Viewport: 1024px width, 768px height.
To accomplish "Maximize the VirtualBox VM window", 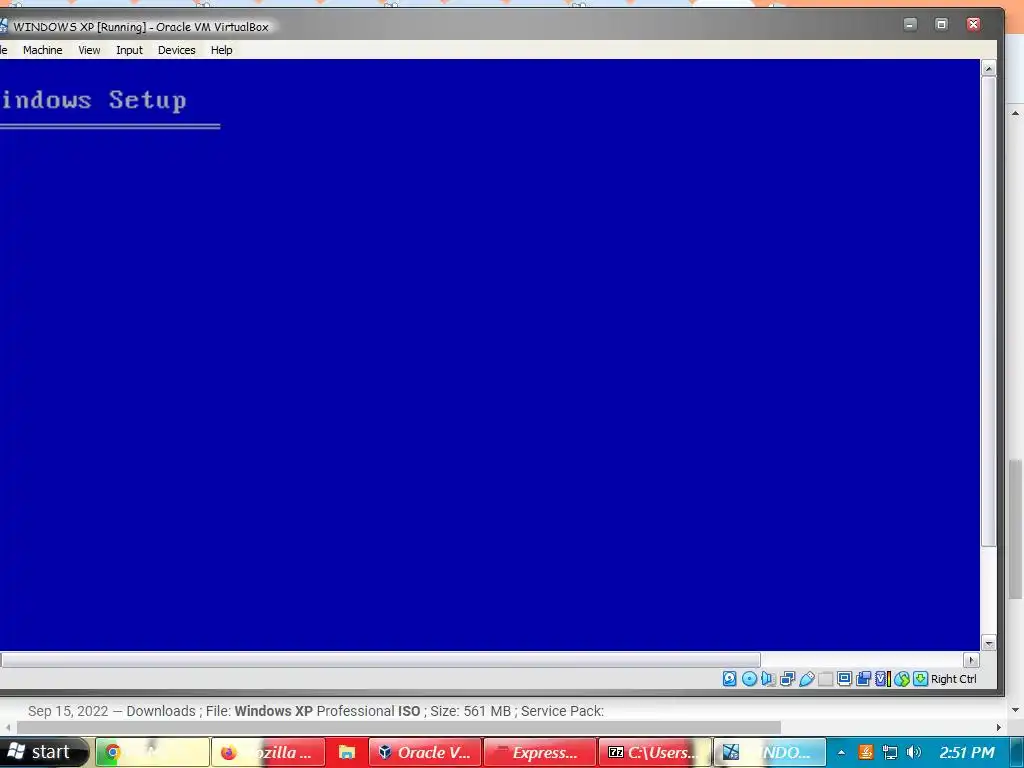I will coord(941,24).
